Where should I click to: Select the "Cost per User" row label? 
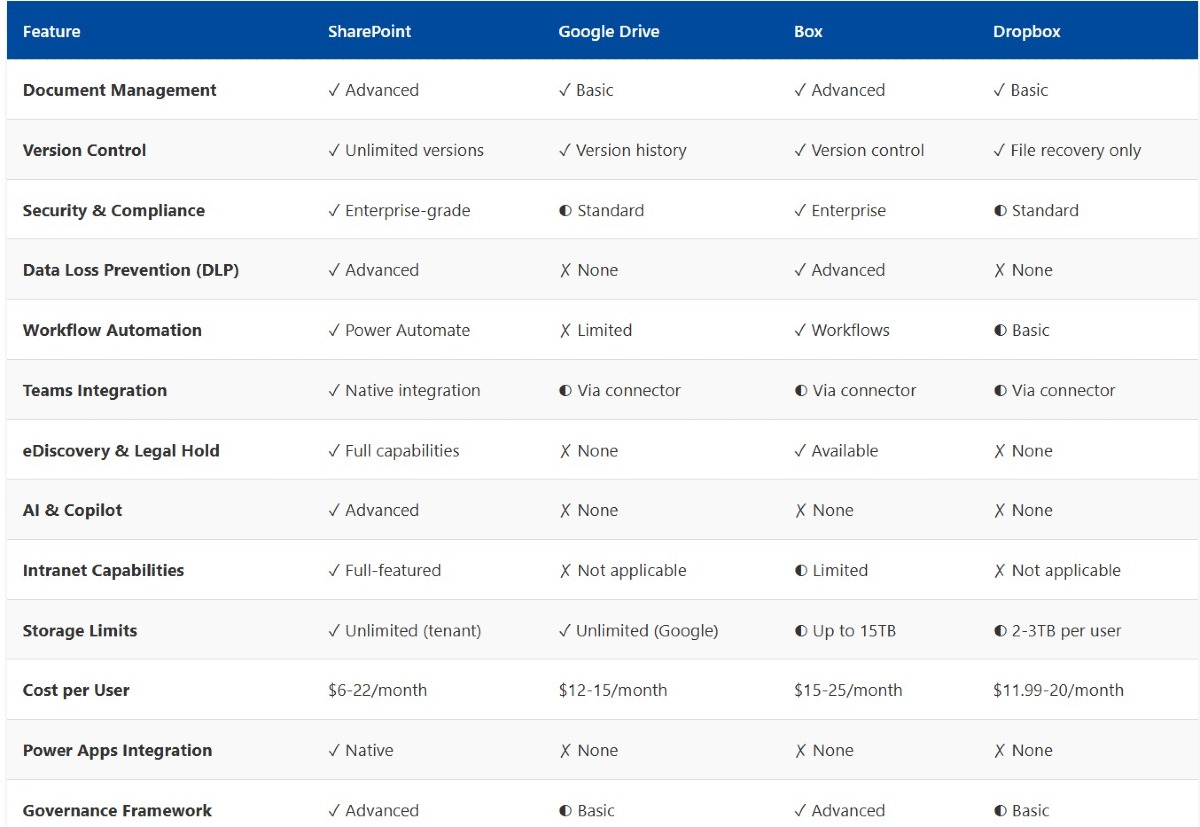click(x=76, y=690)
